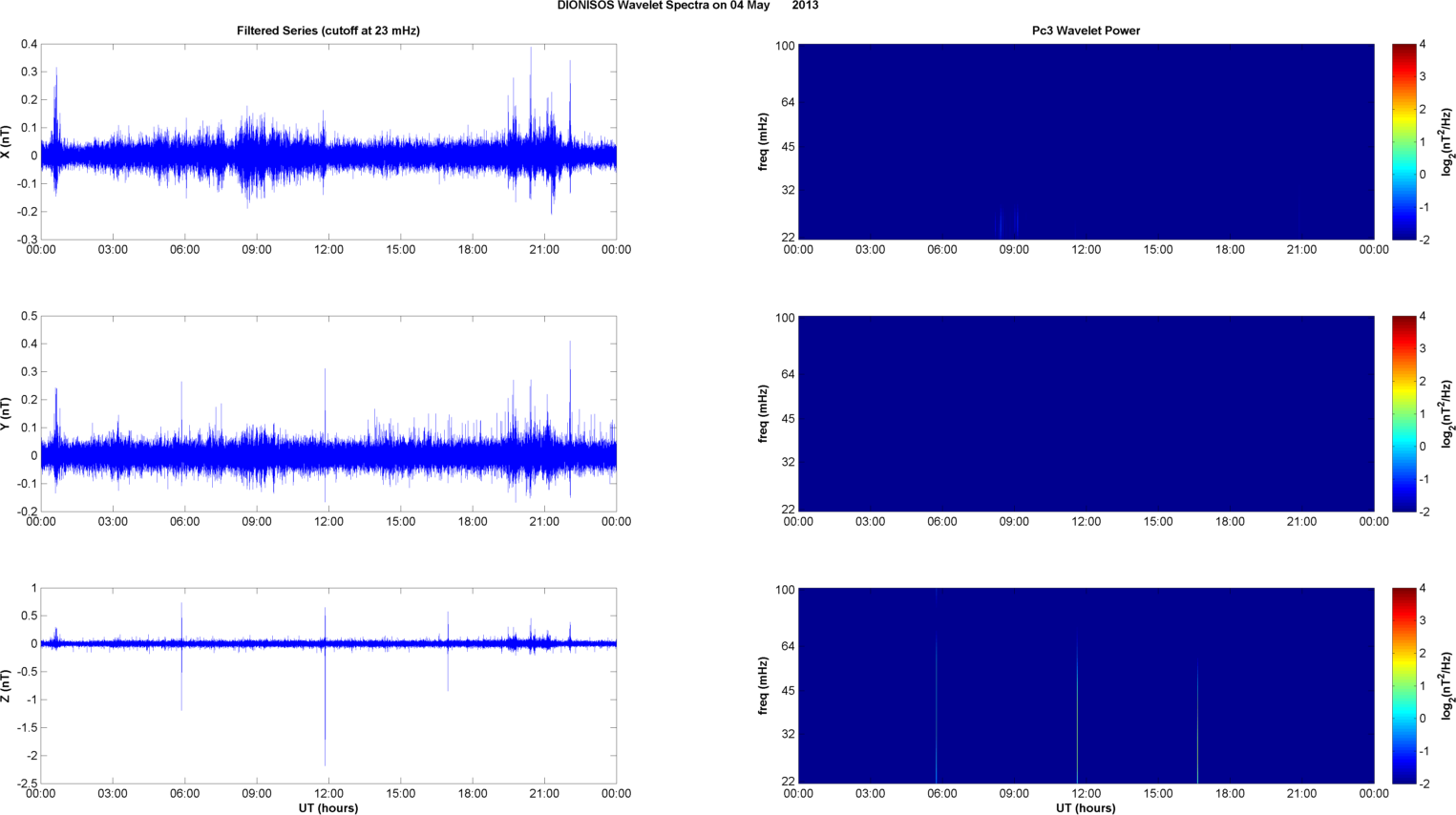Viewport: 1456px width, 815px height.
Task: Click the '64' frequency tick on top spectrogram
Action: click(788, 102)
